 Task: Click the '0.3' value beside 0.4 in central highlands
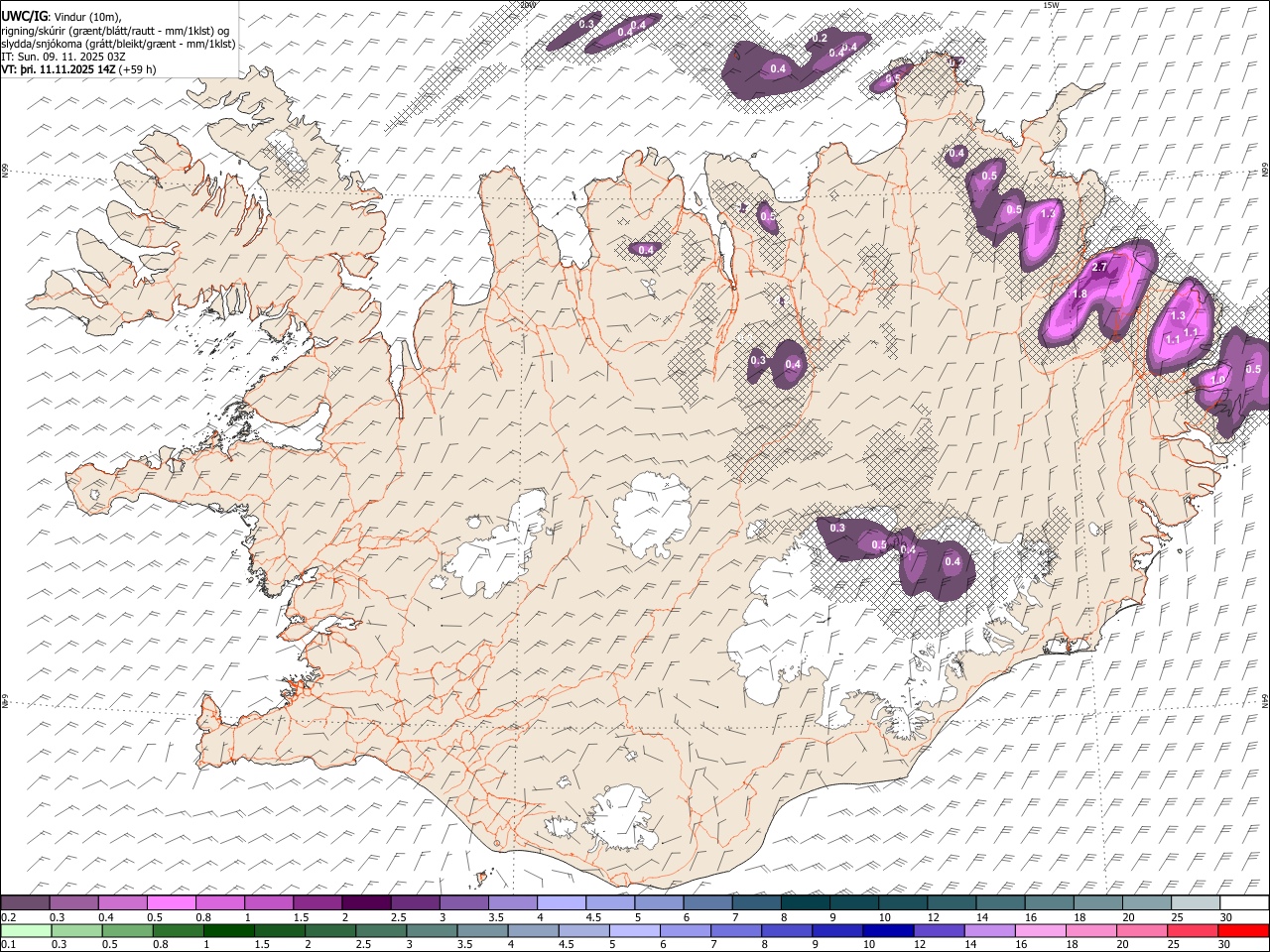[758, 360]
